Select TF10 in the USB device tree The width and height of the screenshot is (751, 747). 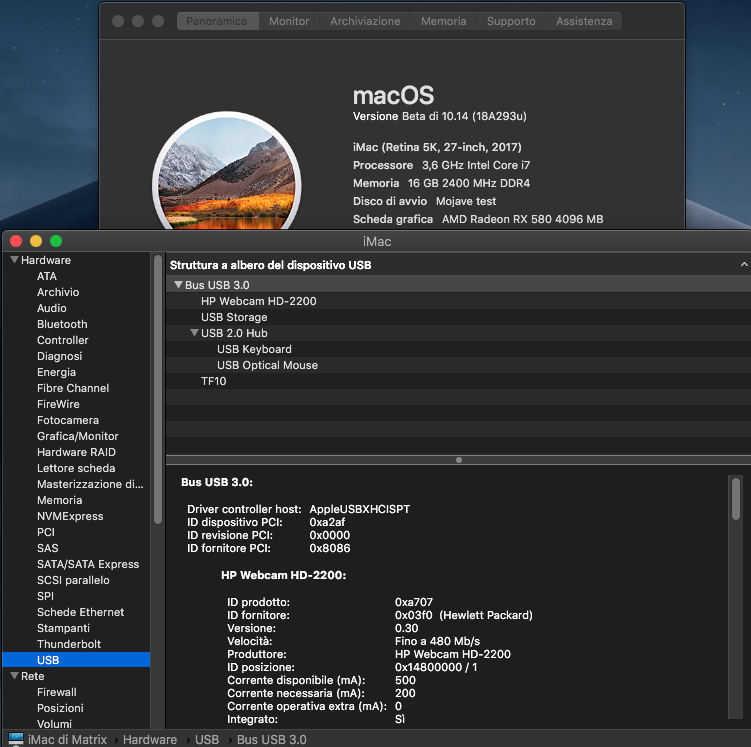(213, 381)
